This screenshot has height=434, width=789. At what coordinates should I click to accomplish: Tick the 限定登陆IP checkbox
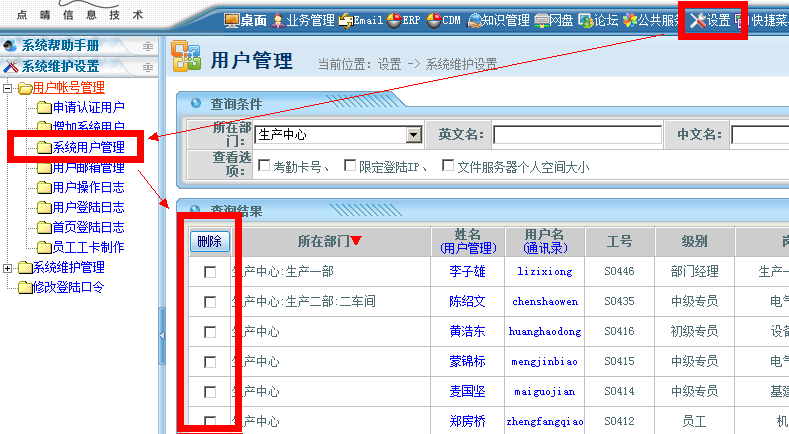349,167
